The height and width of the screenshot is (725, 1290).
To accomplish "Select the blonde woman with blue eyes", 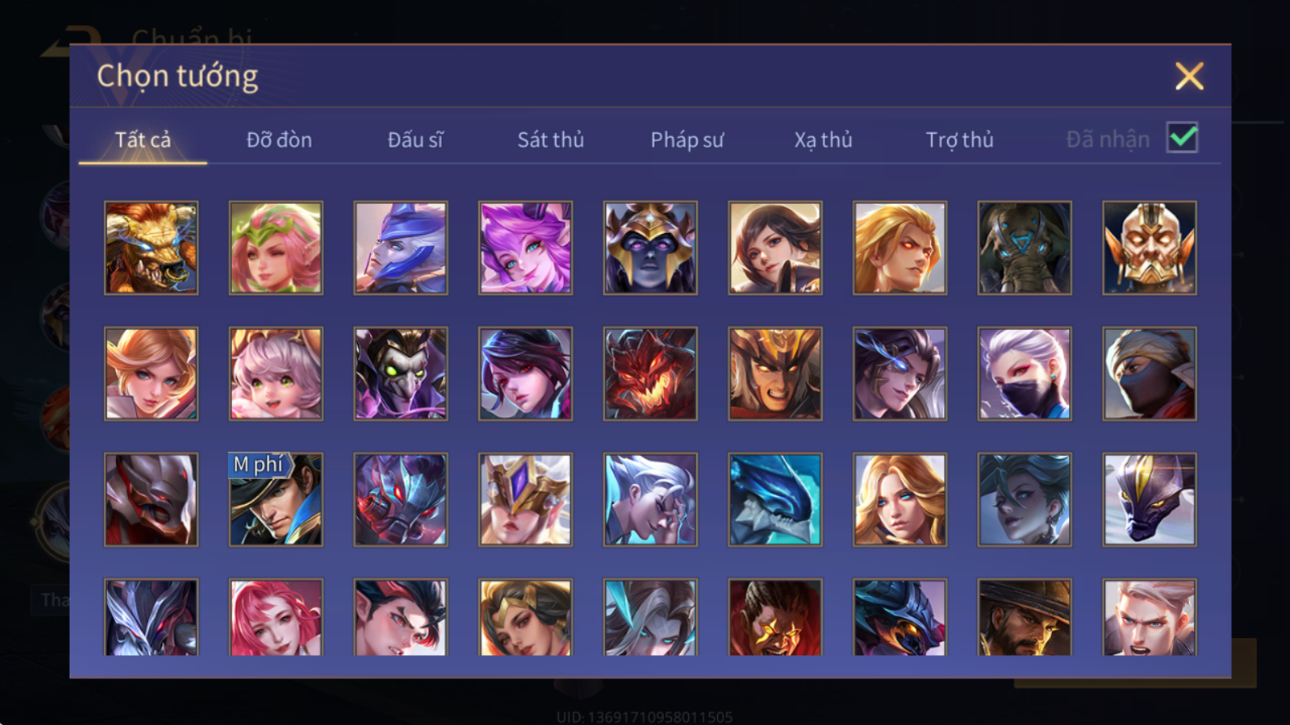I will (899, 500).
